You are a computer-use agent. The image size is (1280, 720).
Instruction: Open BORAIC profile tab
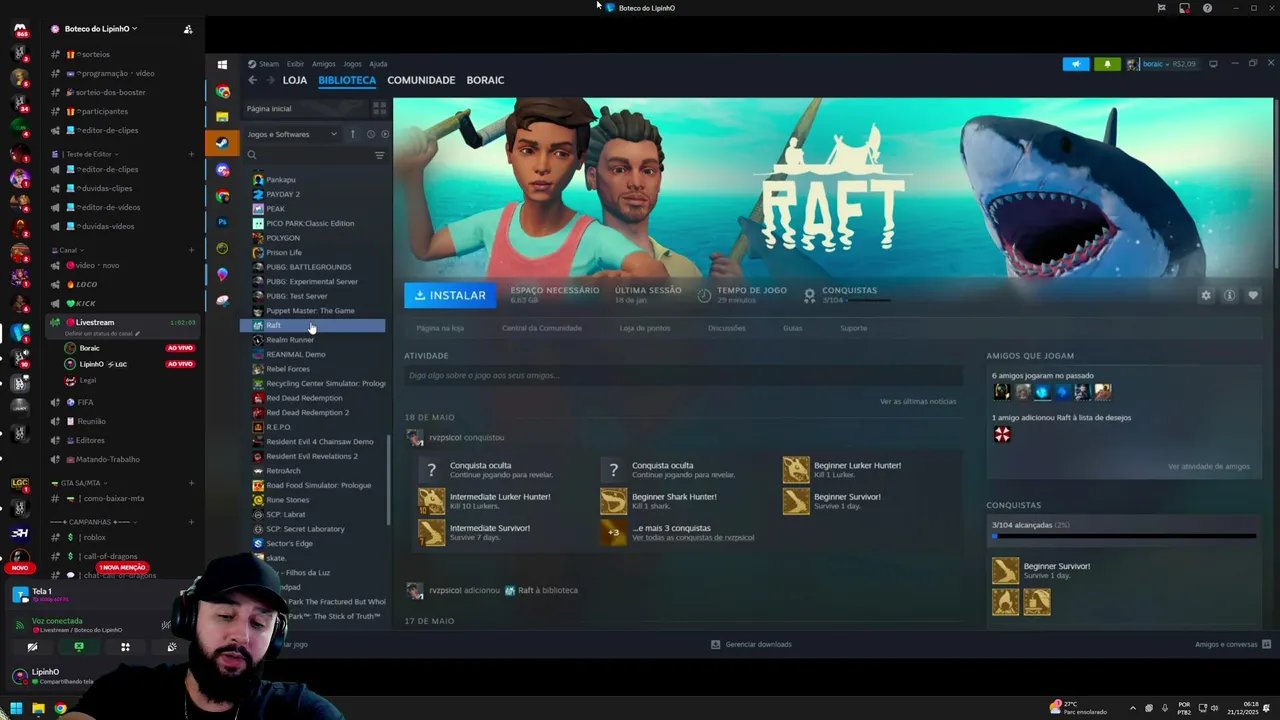click(485, 80)
